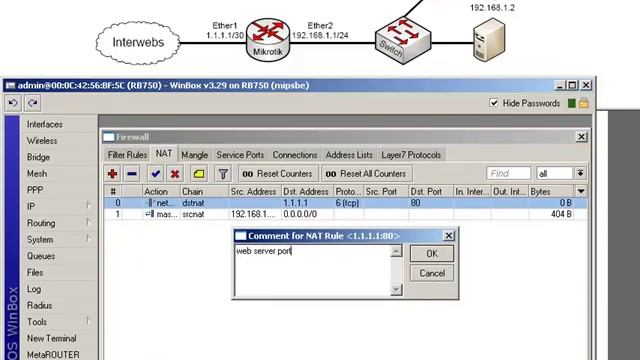Click the blue minus Remove rule icon
640x360 pixels.
tap(132, 174)
